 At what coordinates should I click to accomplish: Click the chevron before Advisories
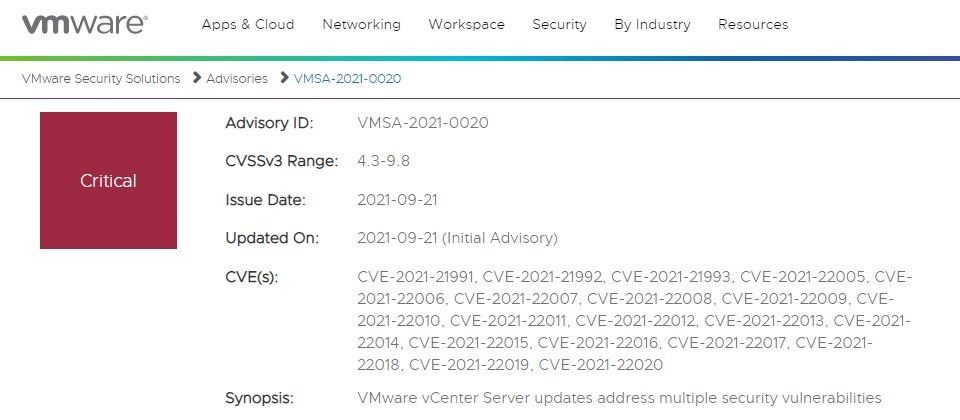click(x=197, y=78)
